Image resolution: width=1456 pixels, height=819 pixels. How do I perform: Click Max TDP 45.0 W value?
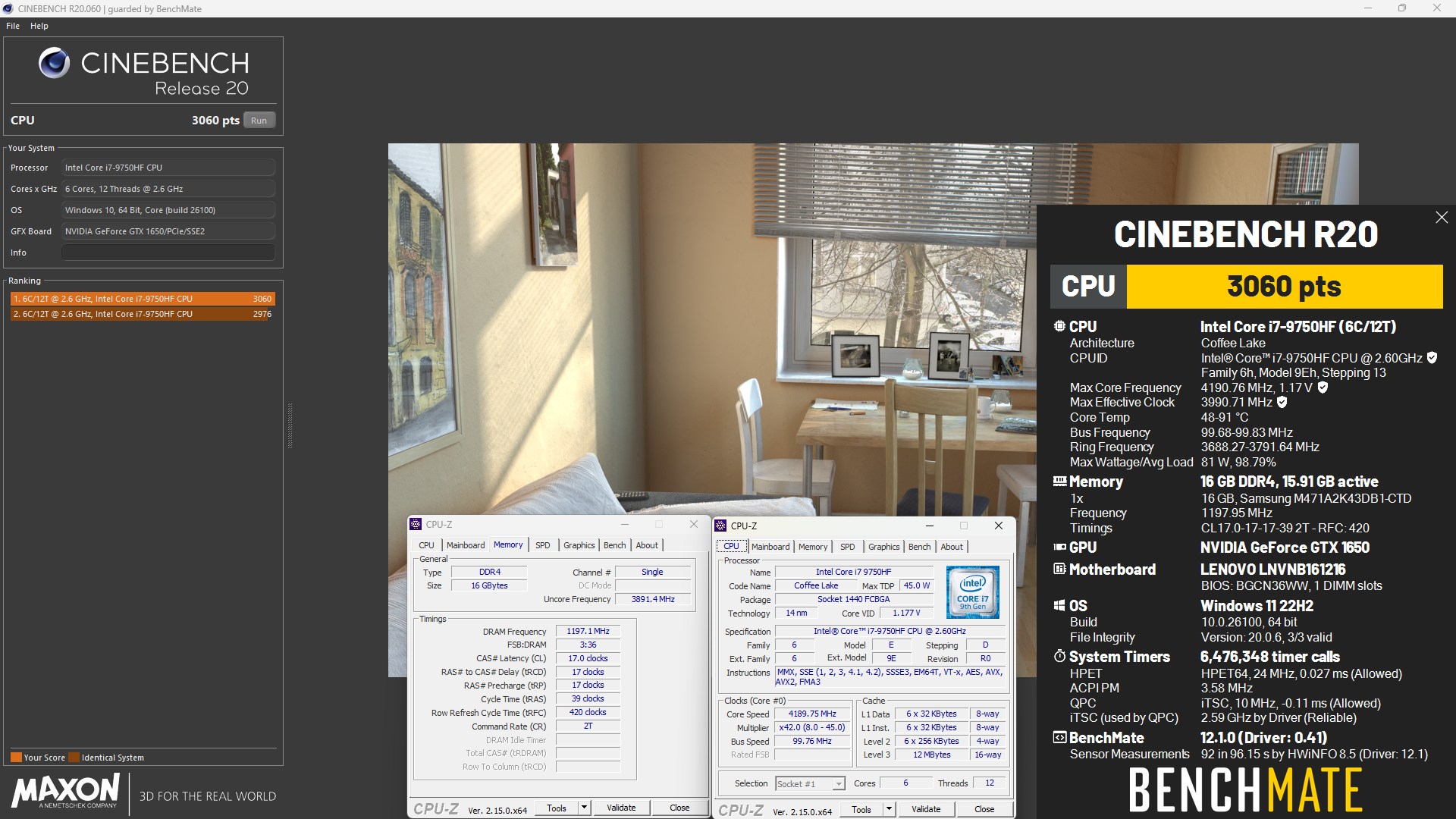pyautogui.click(x=917, y=585)
